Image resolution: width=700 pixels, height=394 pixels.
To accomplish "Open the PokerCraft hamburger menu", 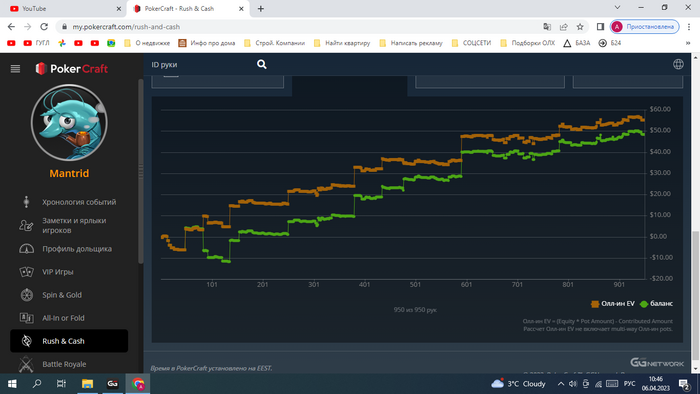I will click(x=15, y=69).
